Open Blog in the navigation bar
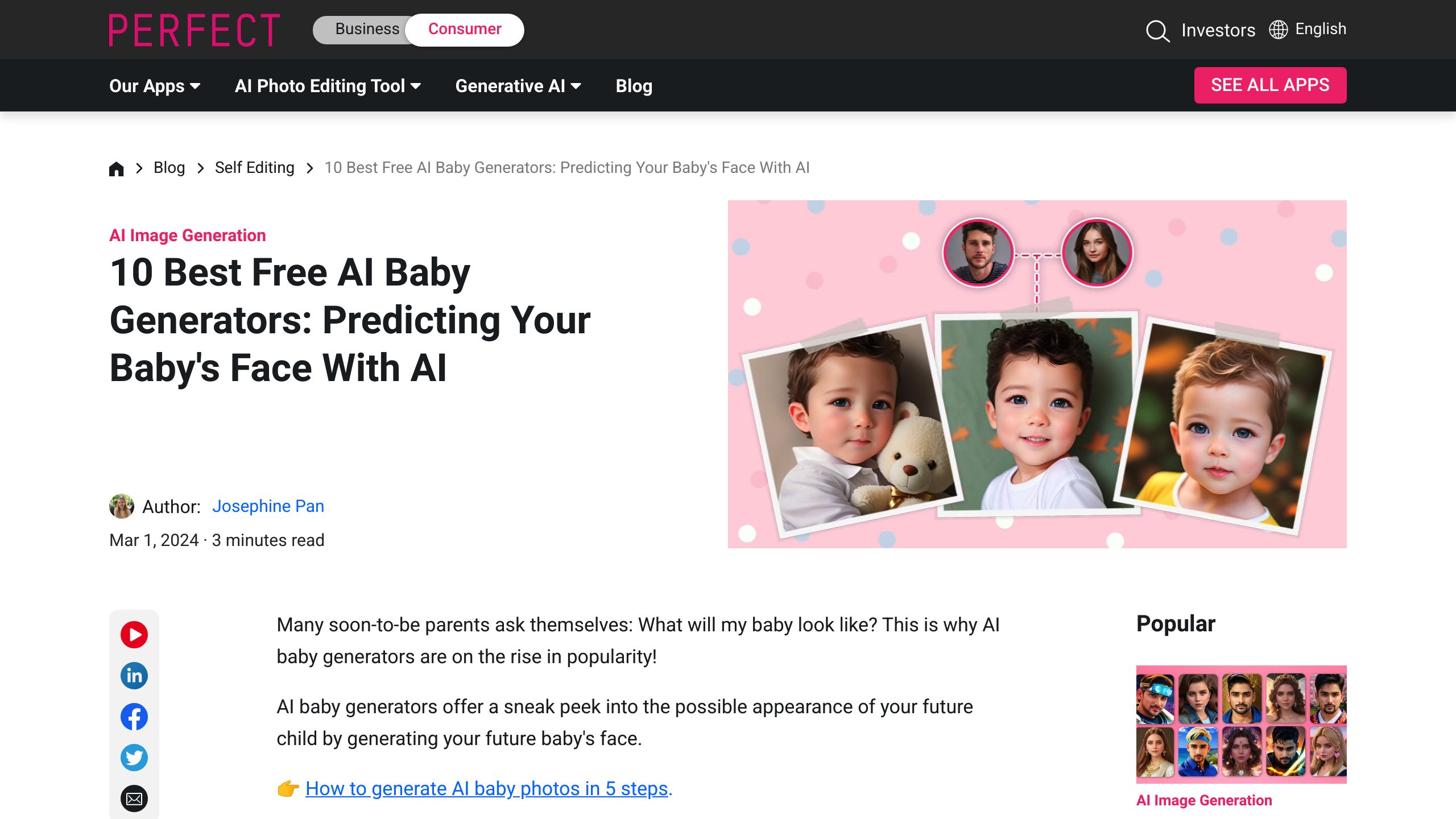The height and width of the screenshot is (819, 1456). (x=634, y=86)
